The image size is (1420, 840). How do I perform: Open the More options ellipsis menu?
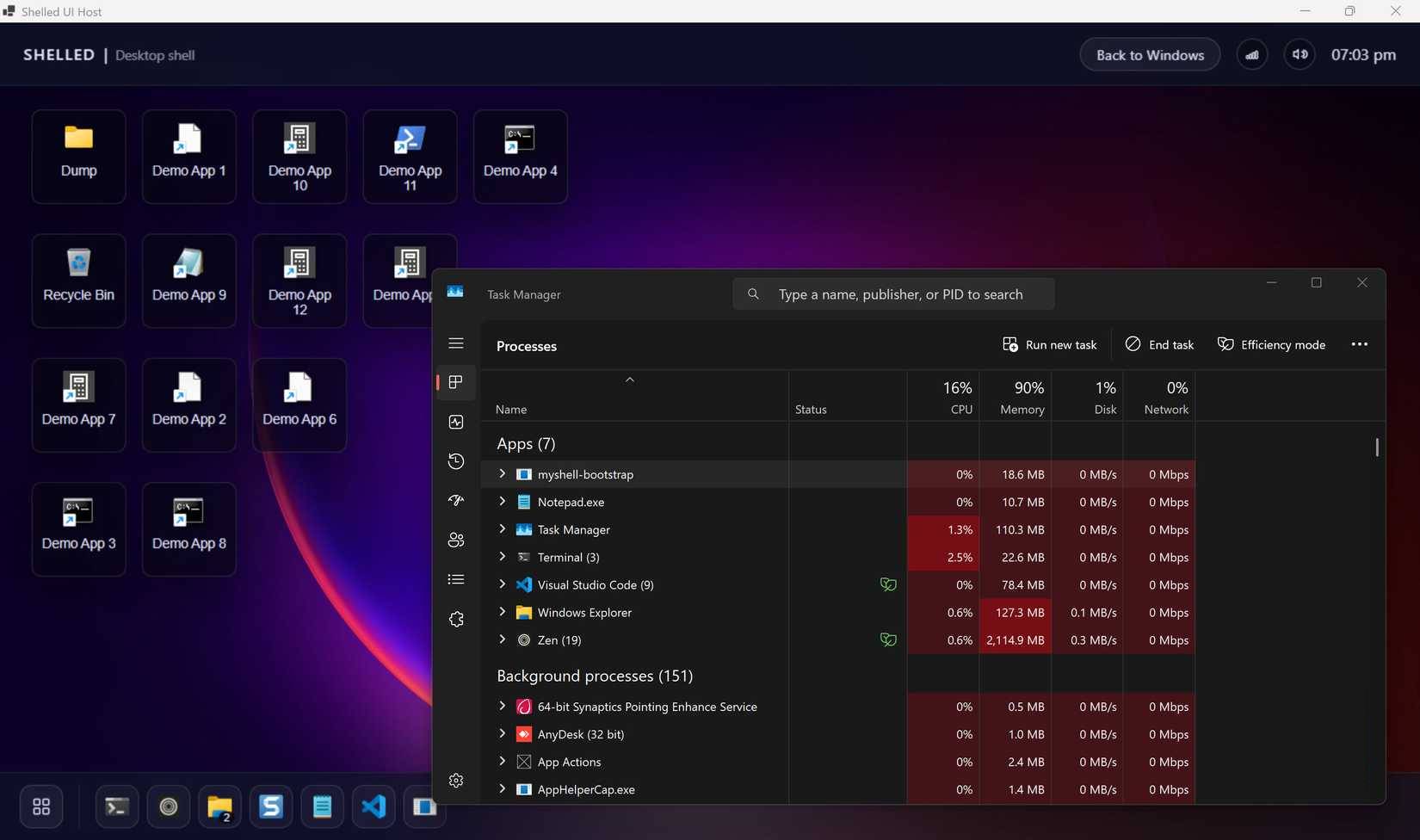tap(1359, 343)
